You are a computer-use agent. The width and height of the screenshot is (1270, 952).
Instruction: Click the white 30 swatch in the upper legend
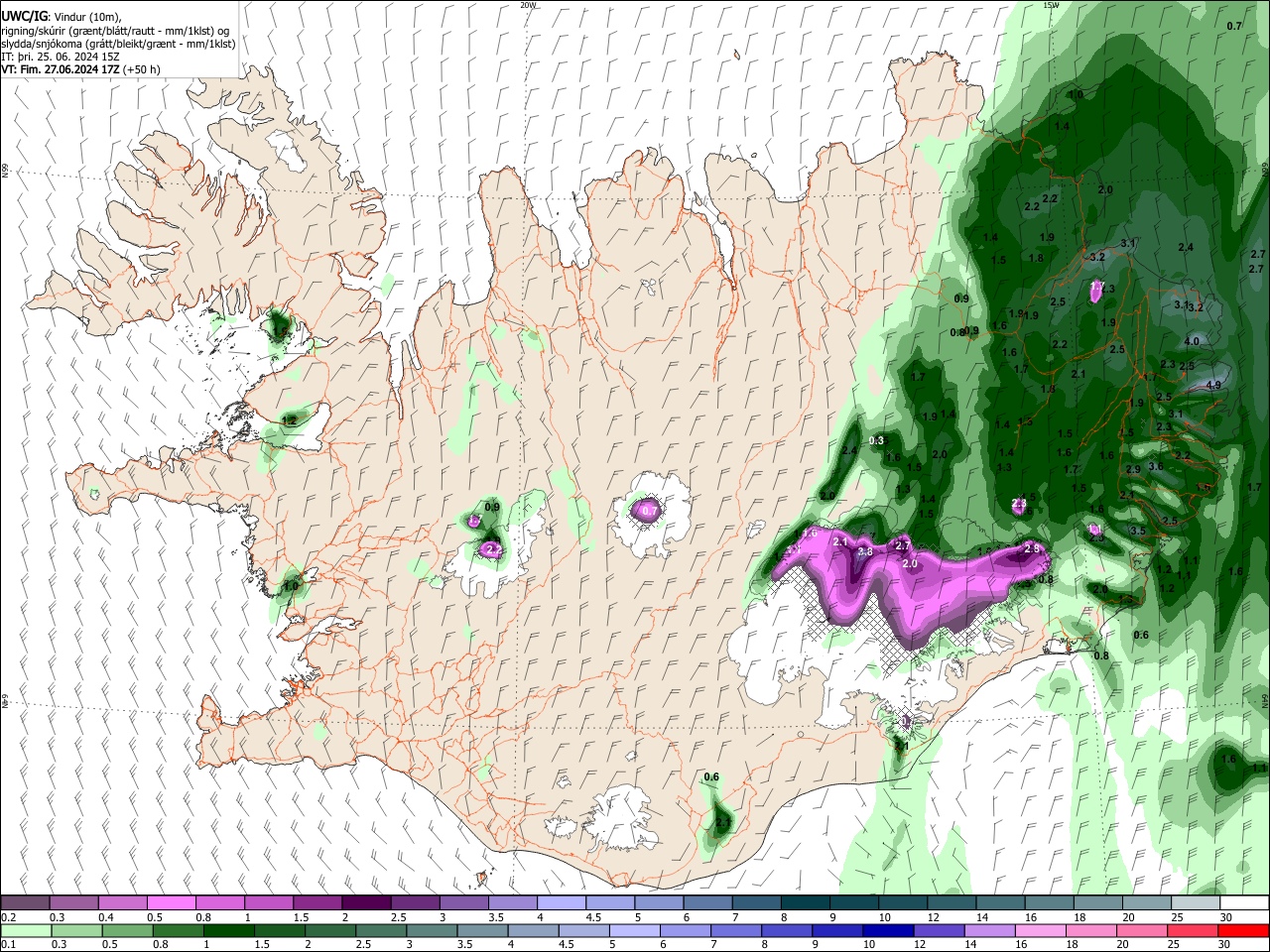(x=1244, y=903)
